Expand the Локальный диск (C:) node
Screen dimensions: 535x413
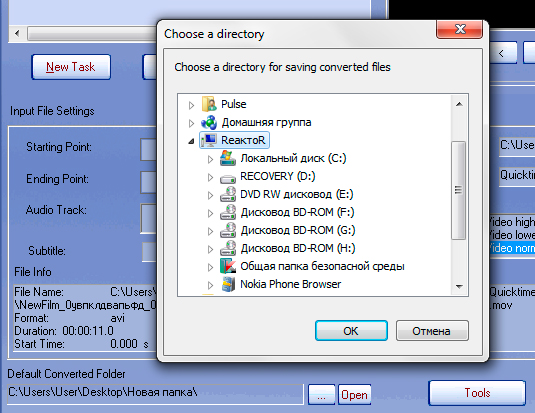pos(211,159)
